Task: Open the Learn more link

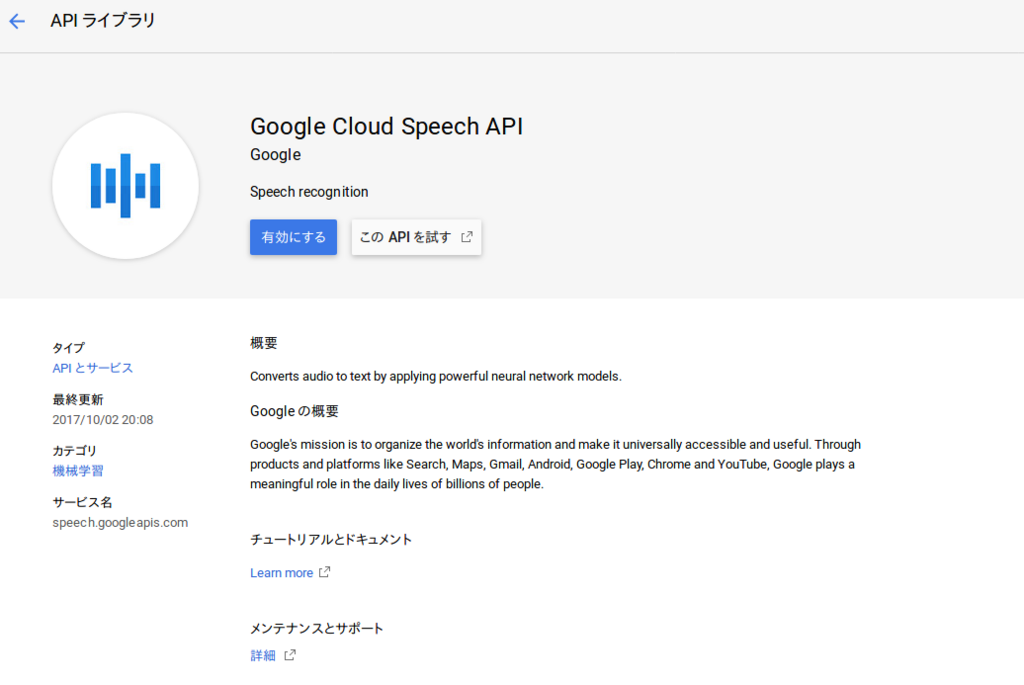Action: [281, 573]
